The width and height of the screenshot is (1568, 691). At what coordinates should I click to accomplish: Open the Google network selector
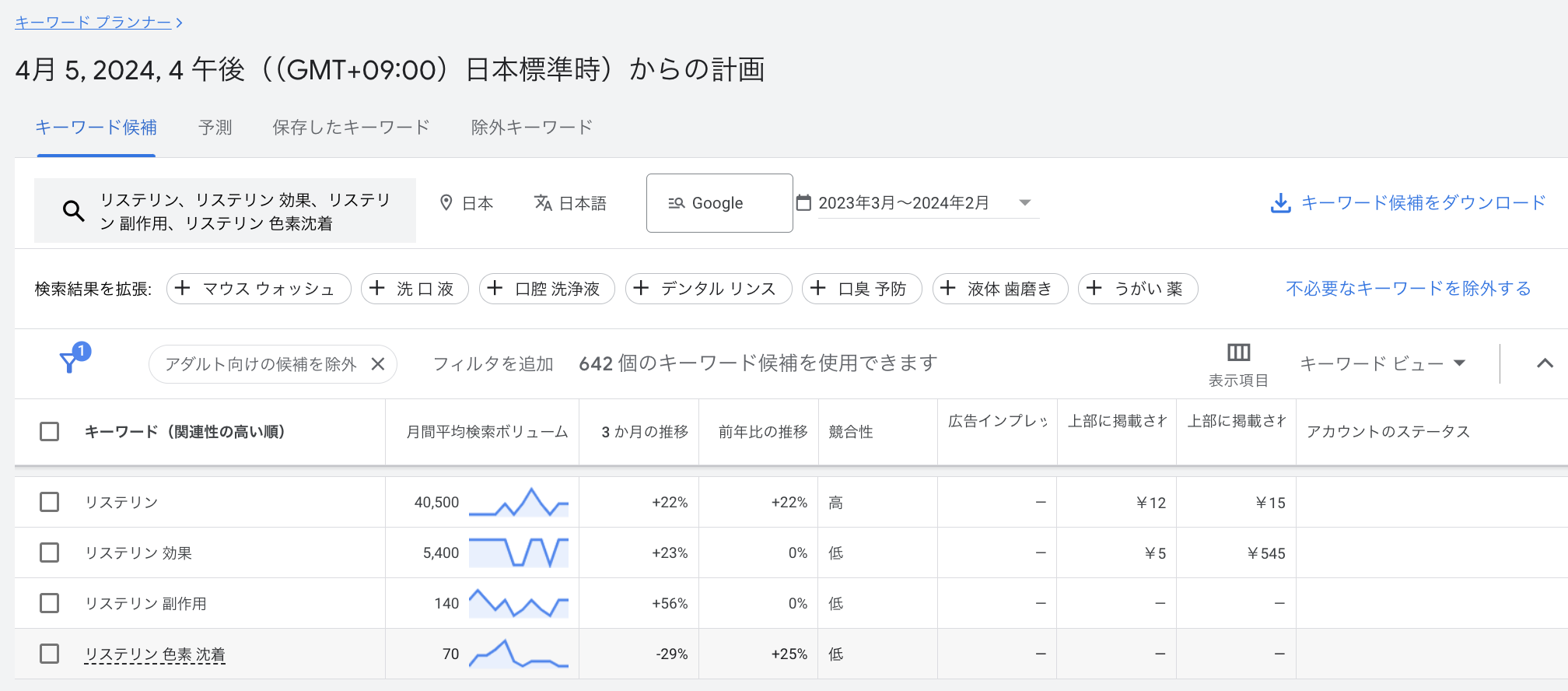click(x=719, y=203)
